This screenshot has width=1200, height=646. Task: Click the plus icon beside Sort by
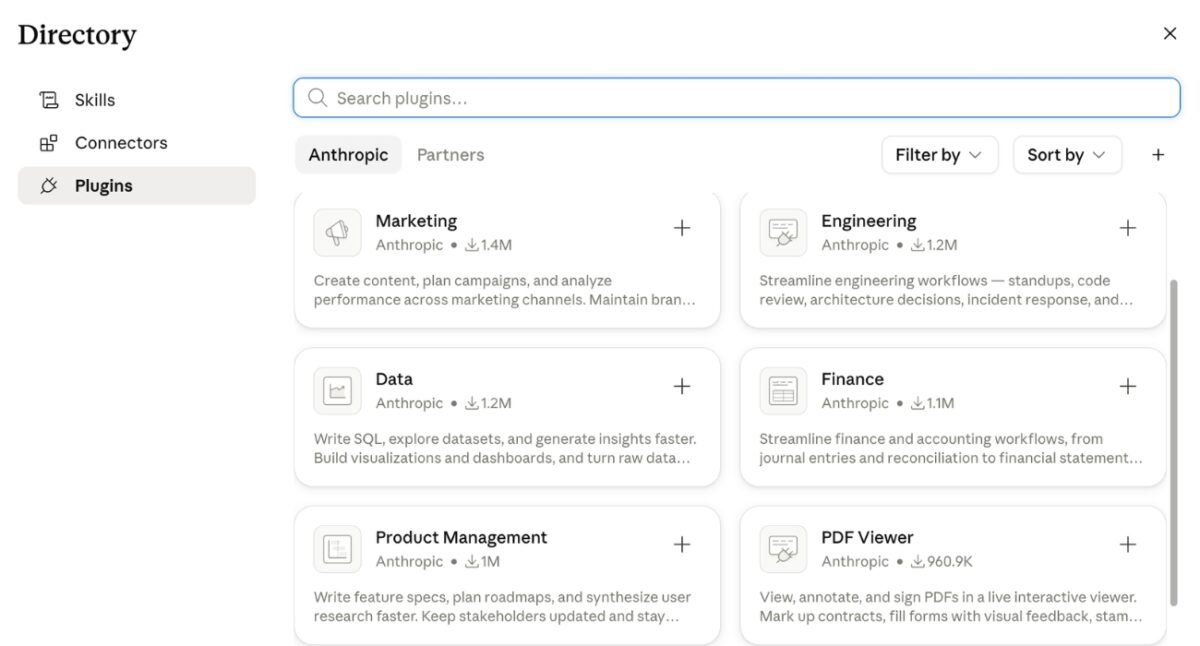coord(1158,155)
